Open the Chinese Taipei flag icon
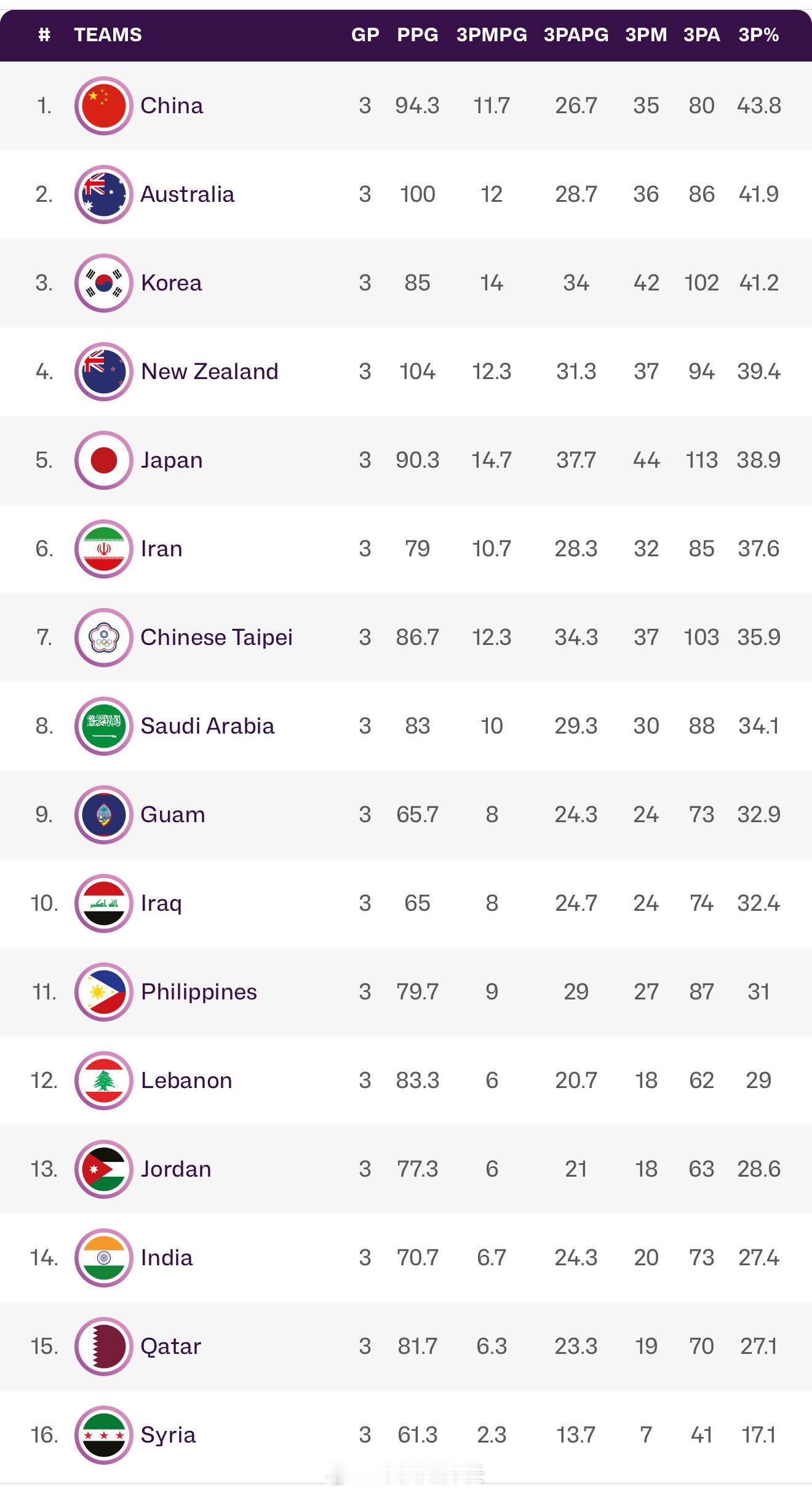Screen dimensions: 812x1493 coord(104,638)
